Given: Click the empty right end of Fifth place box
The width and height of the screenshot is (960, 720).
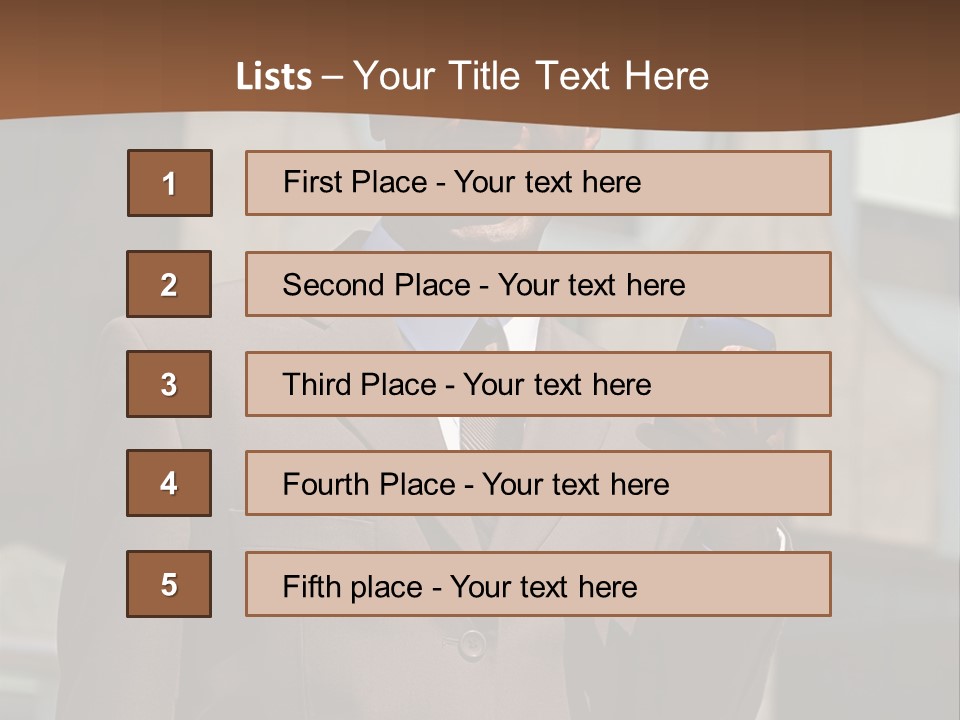Looking at the screenshot, I should point(750,584).
